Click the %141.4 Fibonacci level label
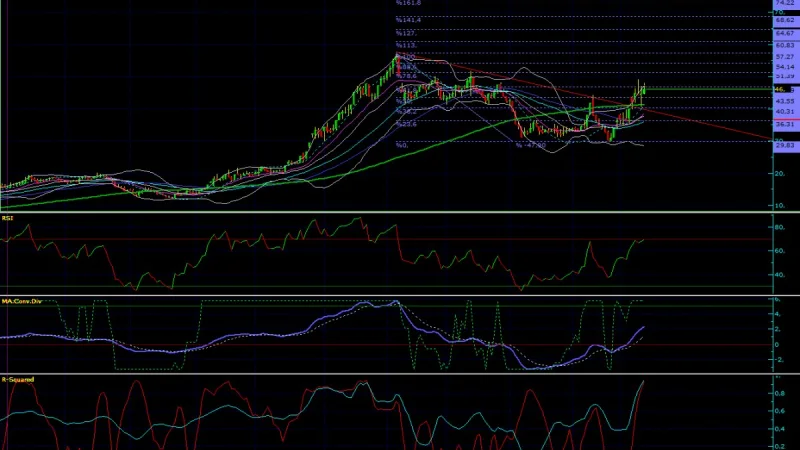Screen dimensions: 800x450 coord(408,20)
